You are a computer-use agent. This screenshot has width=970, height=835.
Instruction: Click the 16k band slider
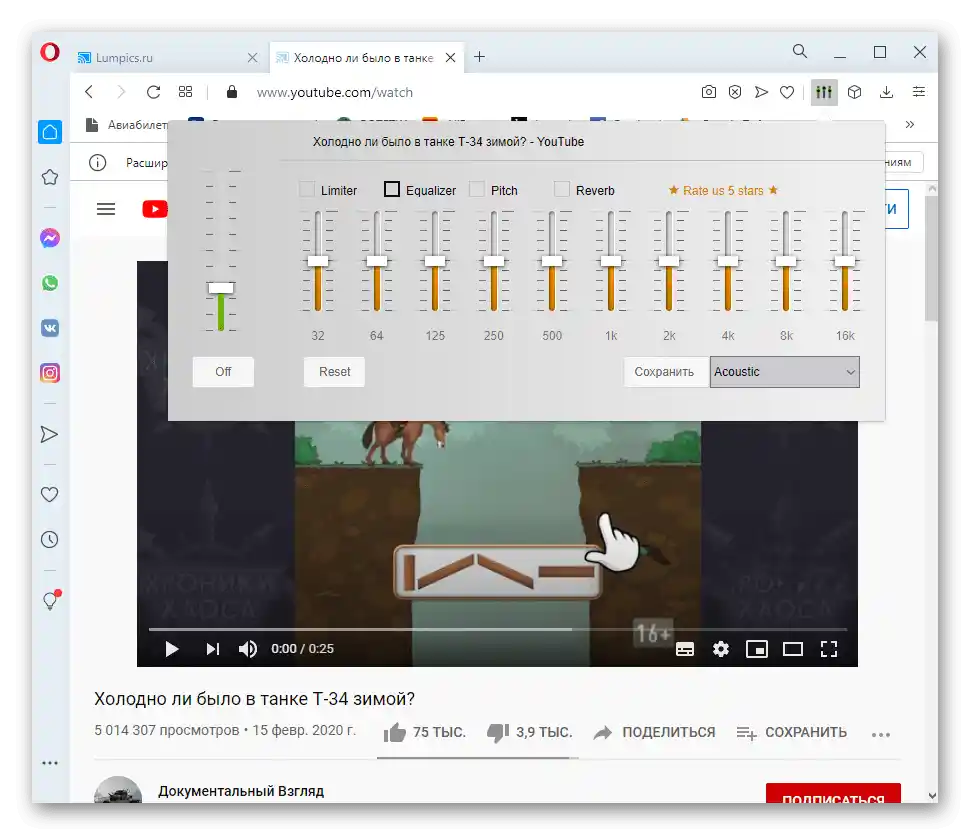845,261
